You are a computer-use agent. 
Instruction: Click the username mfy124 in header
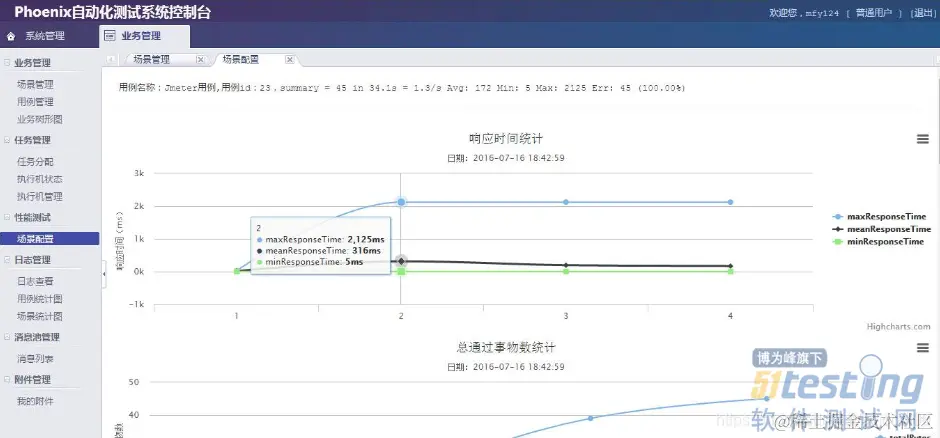[x=821, y=13]
